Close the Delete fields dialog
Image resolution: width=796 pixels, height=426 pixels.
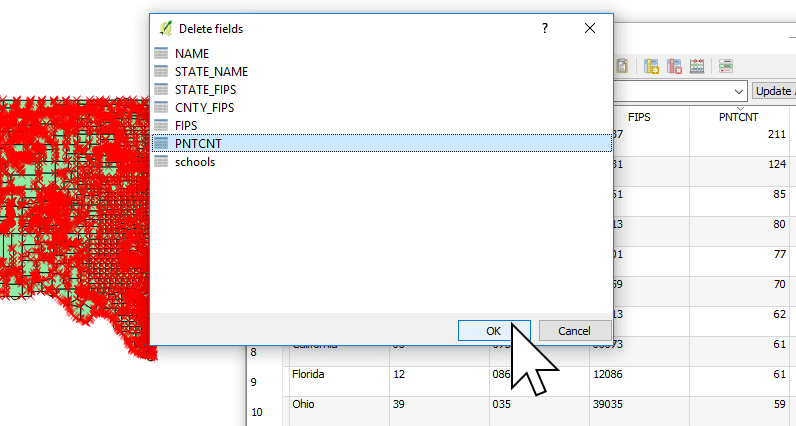[x=590, y=28]
